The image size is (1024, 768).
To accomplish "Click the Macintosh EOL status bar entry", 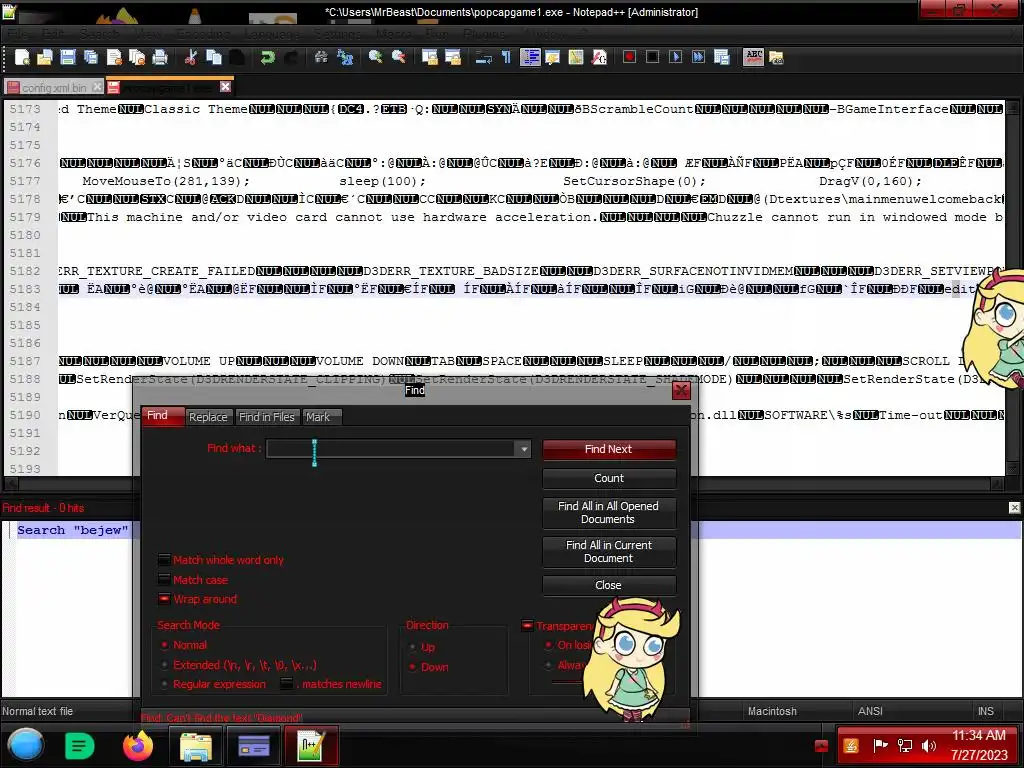I will (773, 711).
